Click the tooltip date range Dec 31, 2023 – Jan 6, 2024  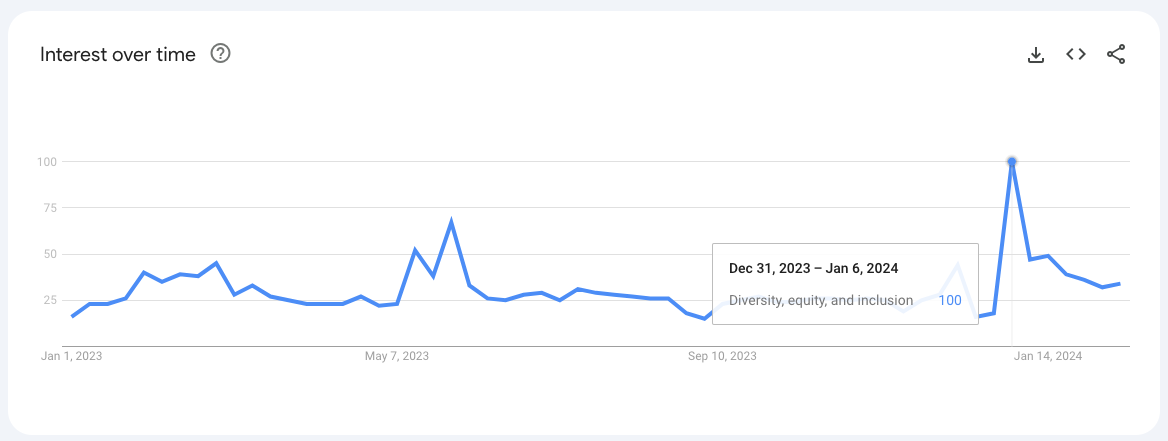tap(813, 268)
